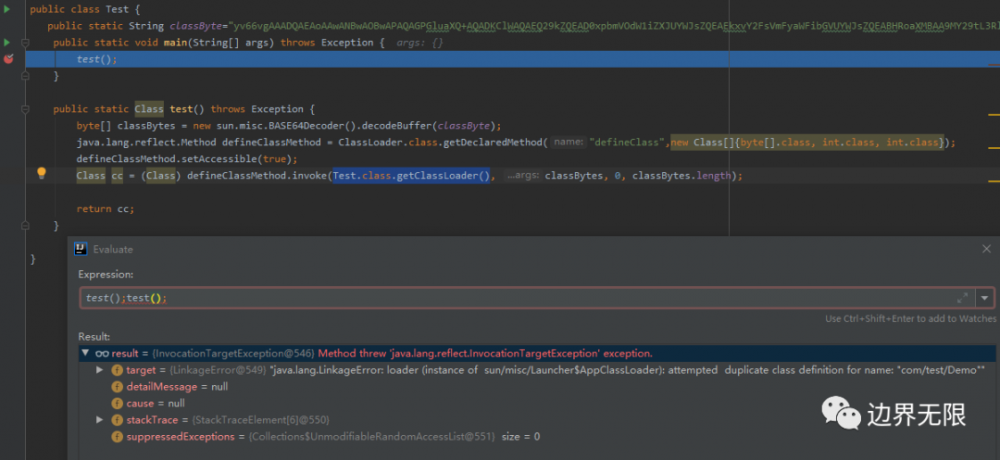Click IntelliJ icon in Evaluate title bar
Screen dimensions: 1000x460
tap(80, 249)
